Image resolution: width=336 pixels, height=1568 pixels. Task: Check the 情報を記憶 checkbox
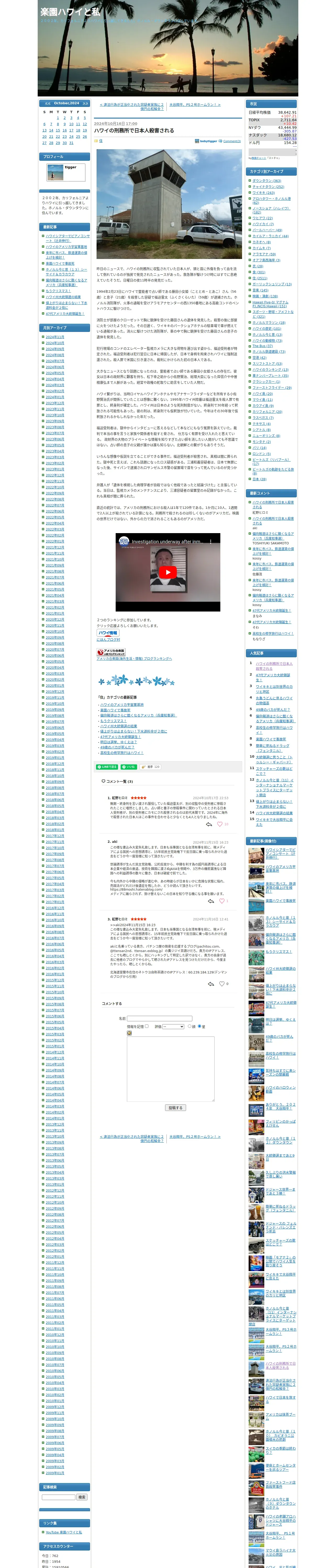(x=147, y=1026)
